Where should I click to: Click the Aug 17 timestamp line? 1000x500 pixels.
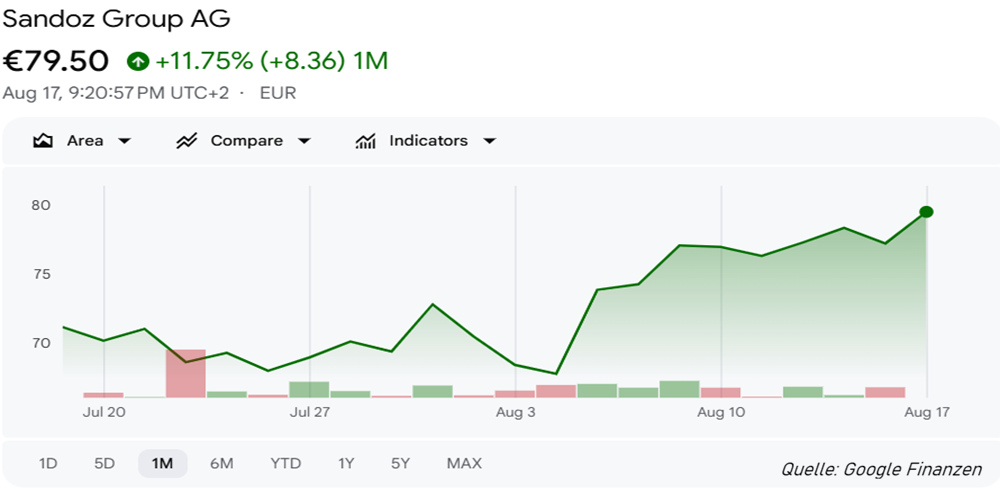[x=115, y=93]
